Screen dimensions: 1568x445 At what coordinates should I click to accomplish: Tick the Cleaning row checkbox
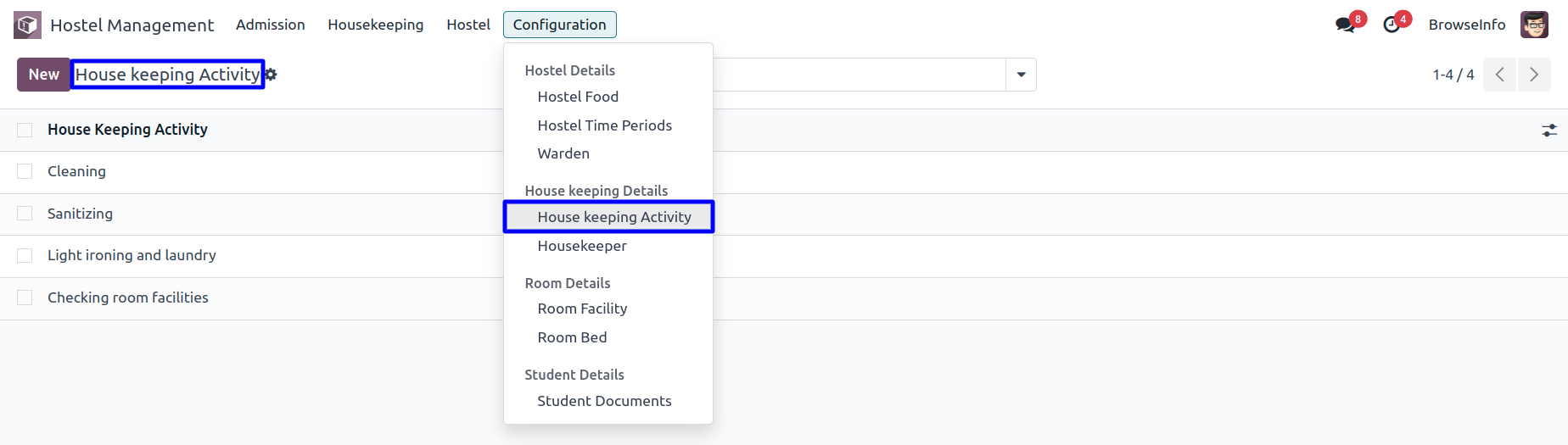[25, 171]
